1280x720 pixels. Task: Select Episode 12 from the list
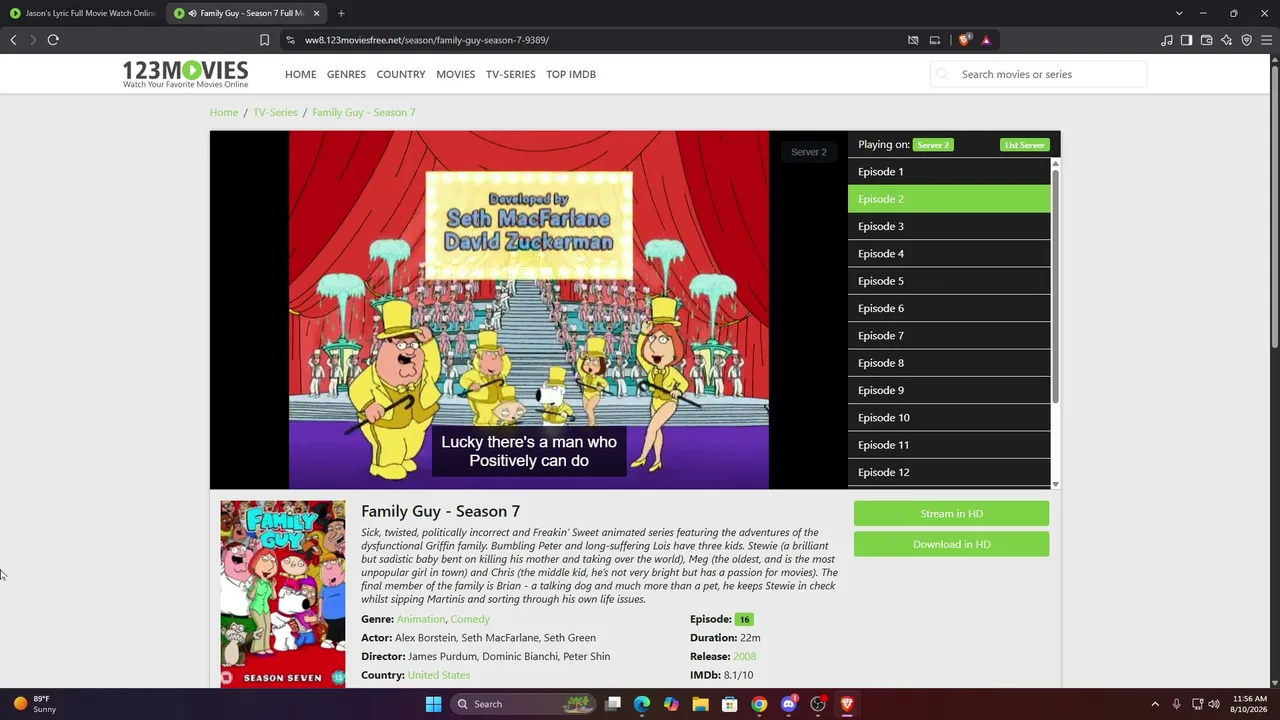pyautogui.click(x=949, y=472)
